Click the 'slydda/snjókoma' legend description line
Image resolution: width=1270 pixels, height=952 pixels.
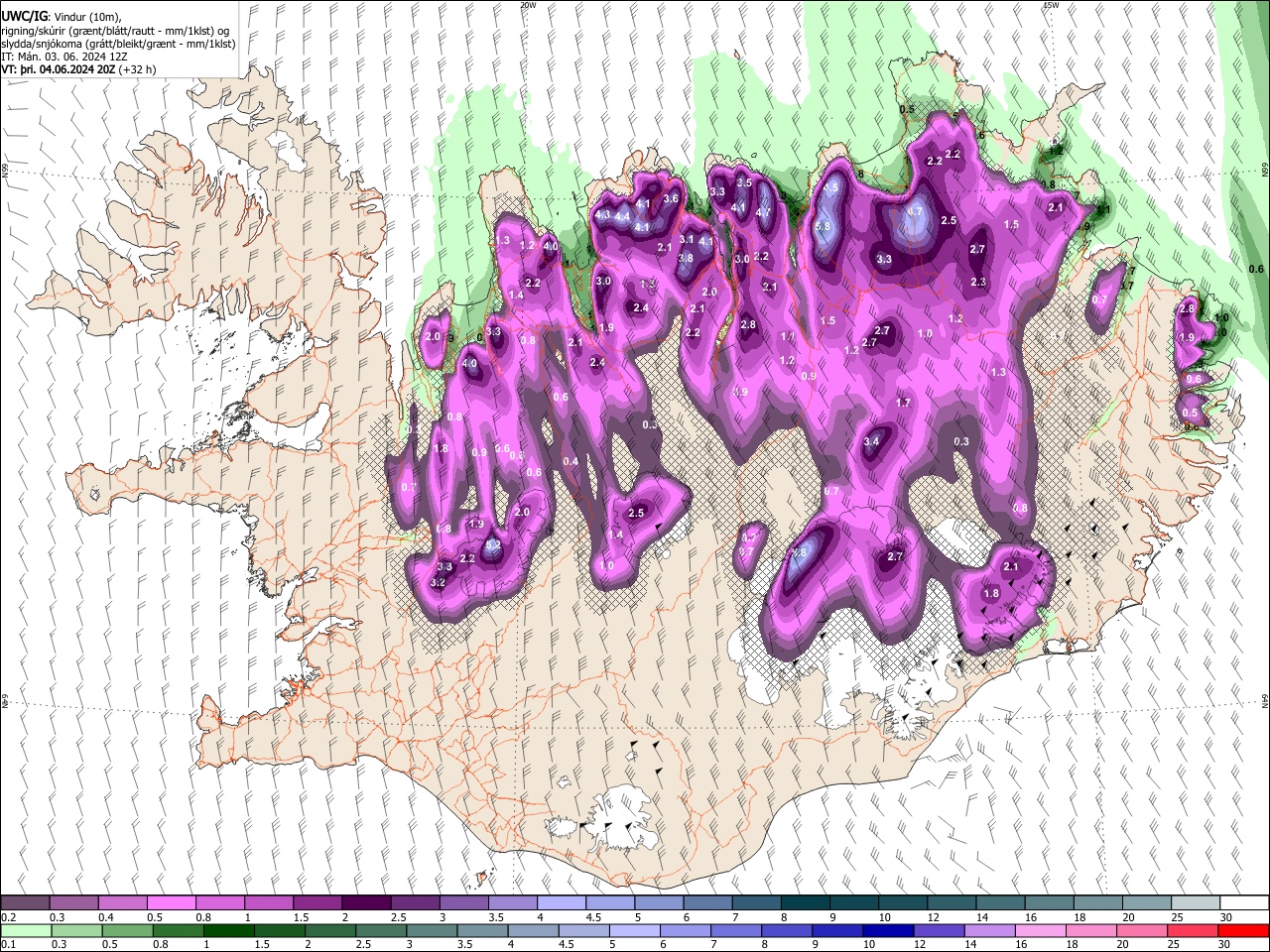(118, 44)
